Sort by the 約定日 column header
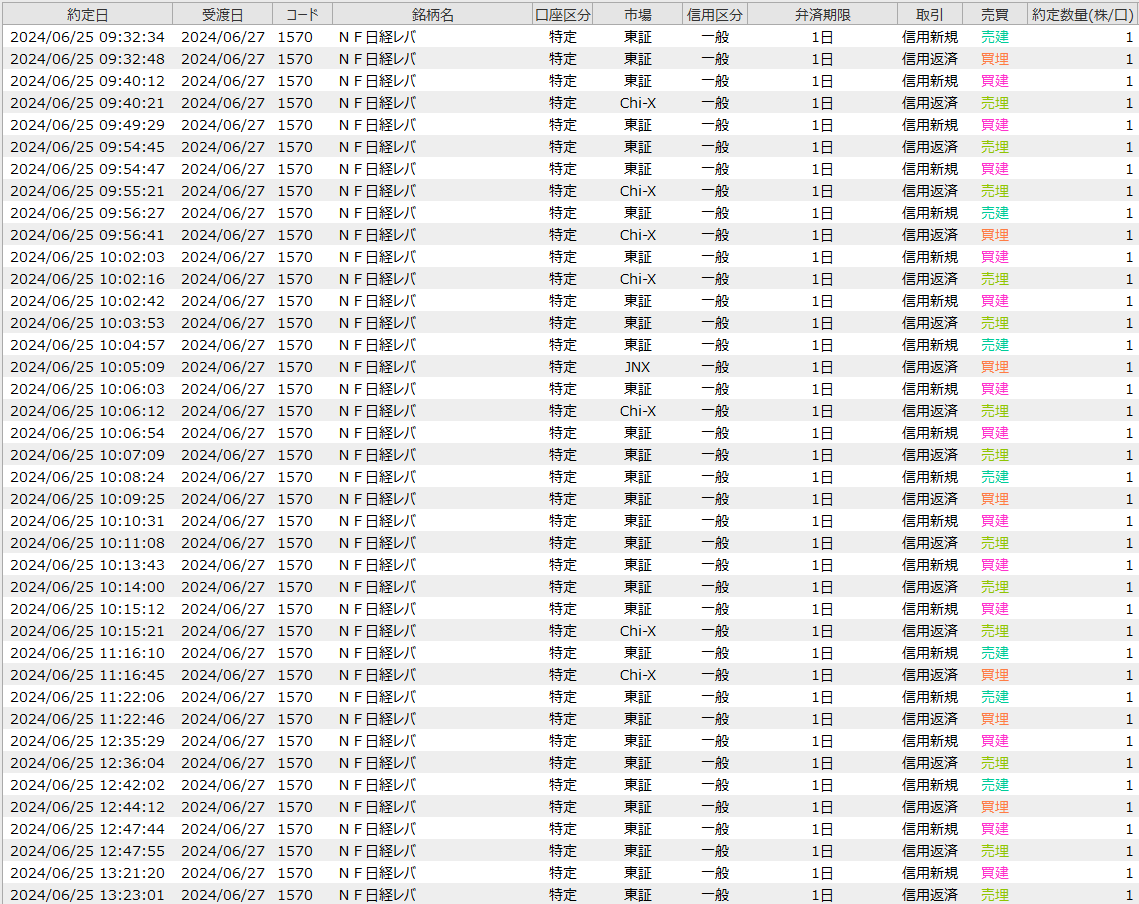1139x904 pixels. [x=87, y=15]
